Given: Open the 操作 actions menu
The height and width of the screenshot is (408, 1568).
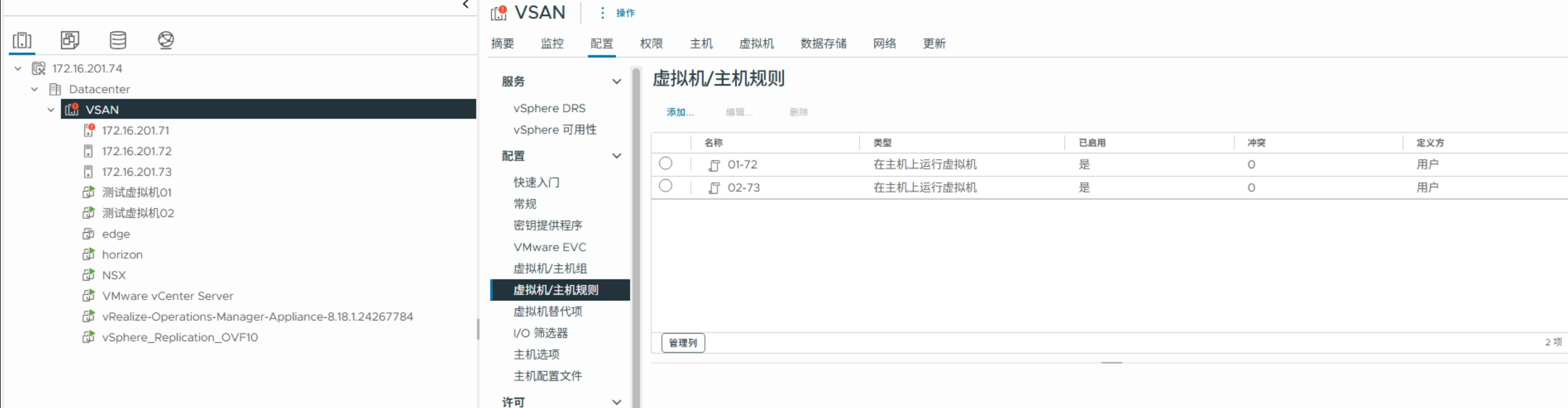Looking at the screenshot, I should 625,13.
